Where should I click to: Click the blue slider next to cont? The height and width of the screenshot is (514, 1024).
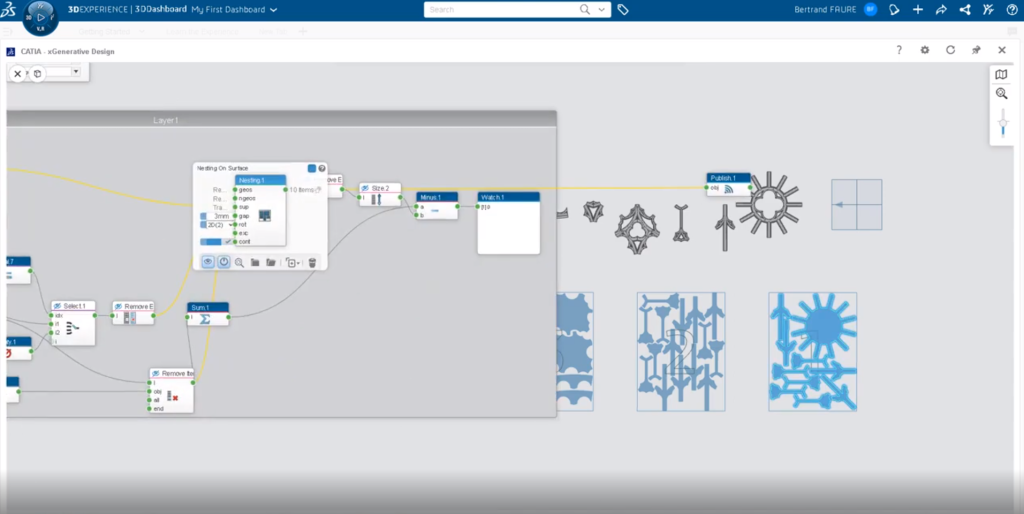(211, 242)
